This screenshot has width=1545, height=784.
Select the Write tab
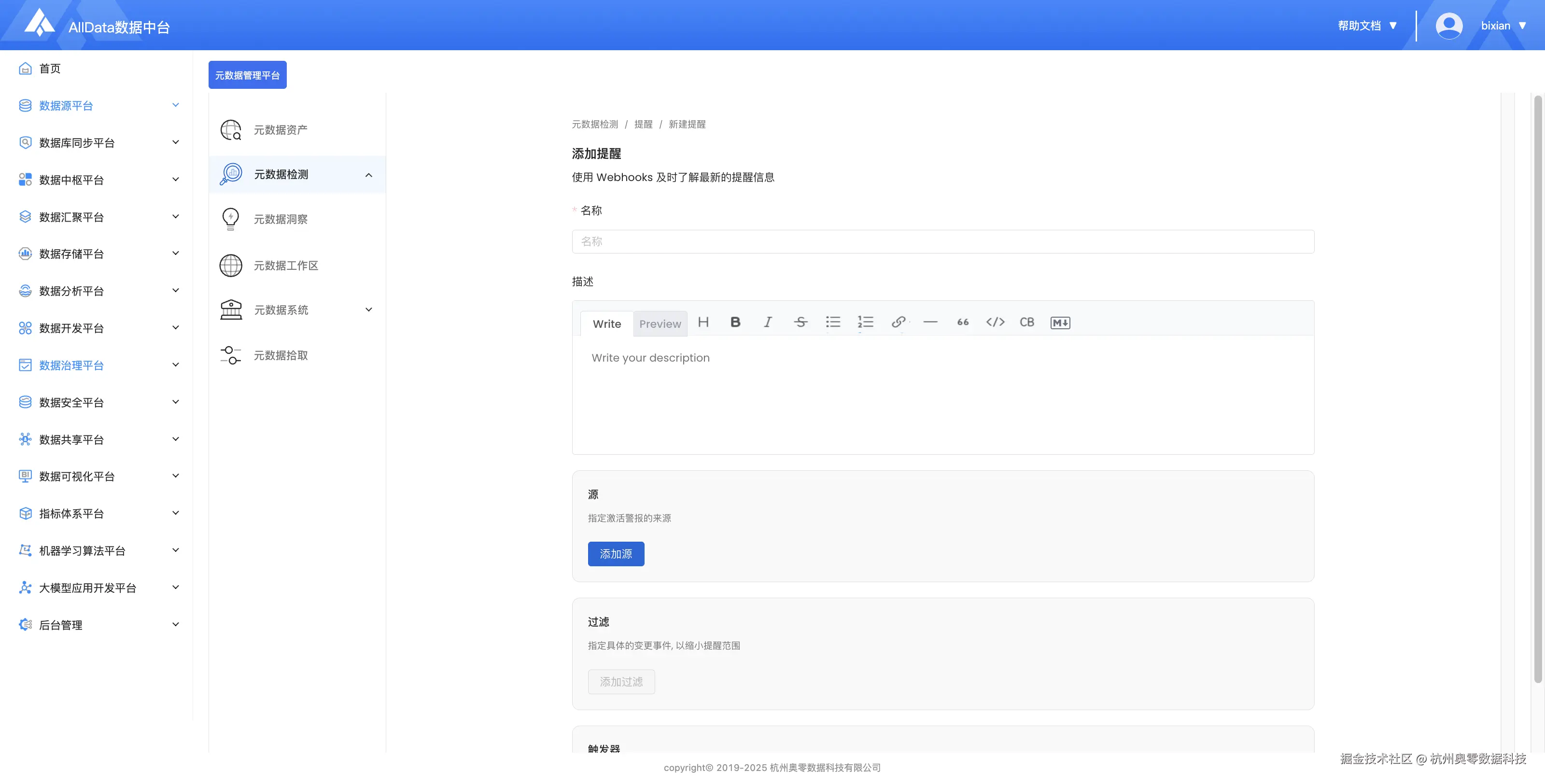[x=606, y=324]
